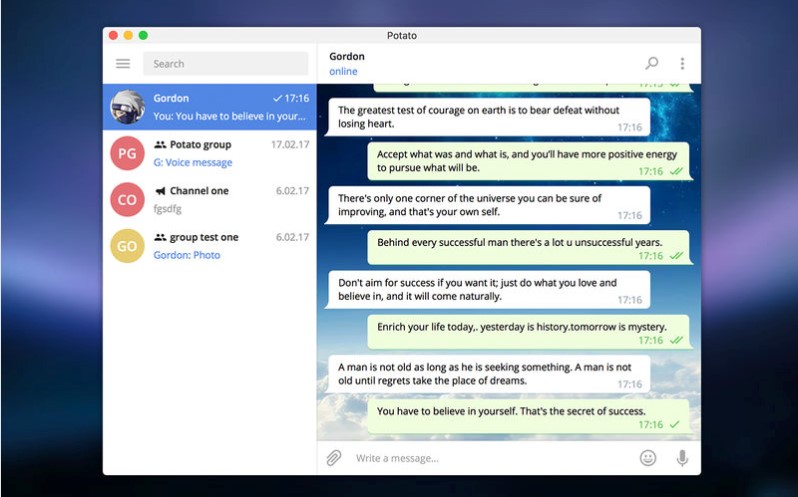Click the PG avatar for Potato group
Screen dimensions: 798x497
click(x=127, y=153)
